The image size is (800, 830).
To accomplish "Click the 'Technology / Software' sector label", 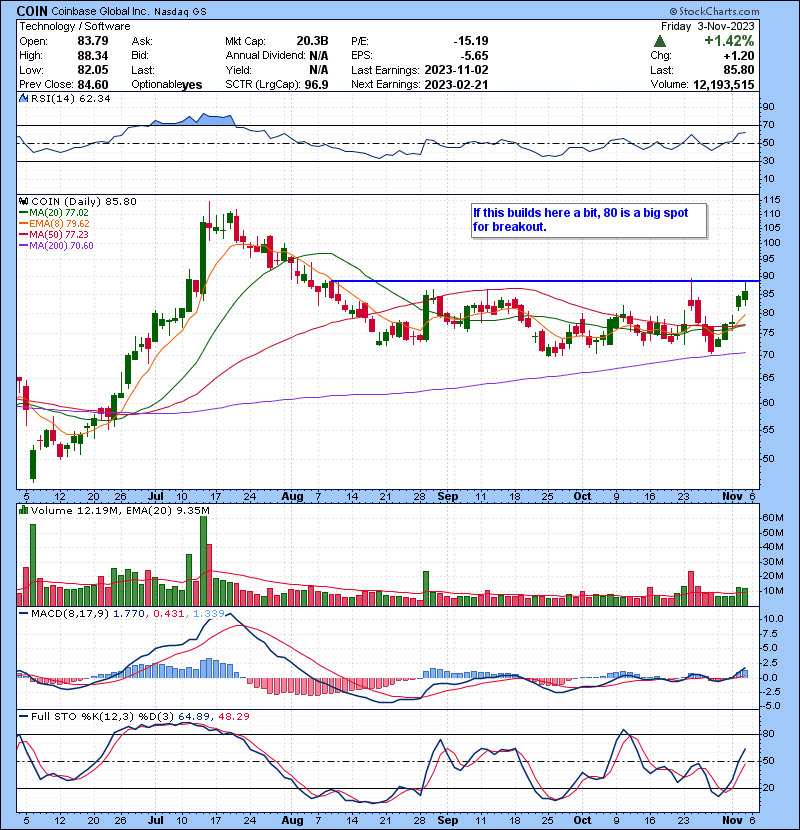I will (x=75, y=26).
